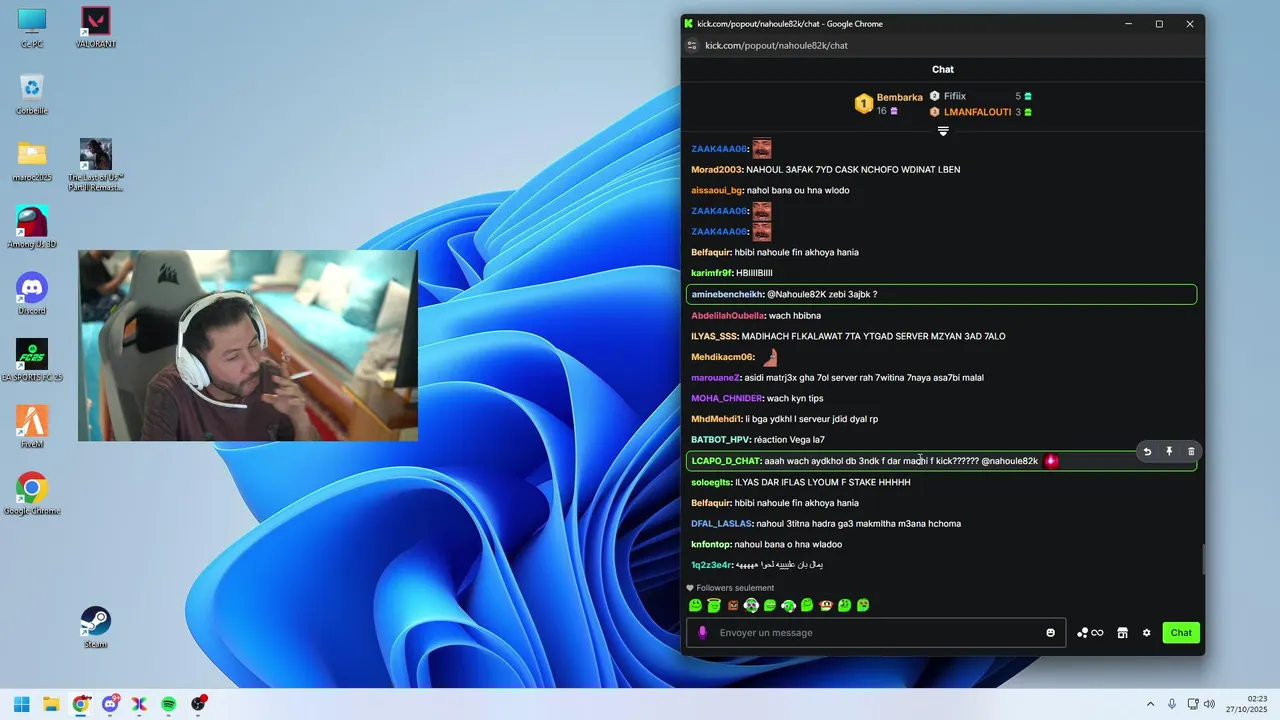Click the purple microphone icon in message box
This screenshot has width=1280, height=720.
[702, 633]
